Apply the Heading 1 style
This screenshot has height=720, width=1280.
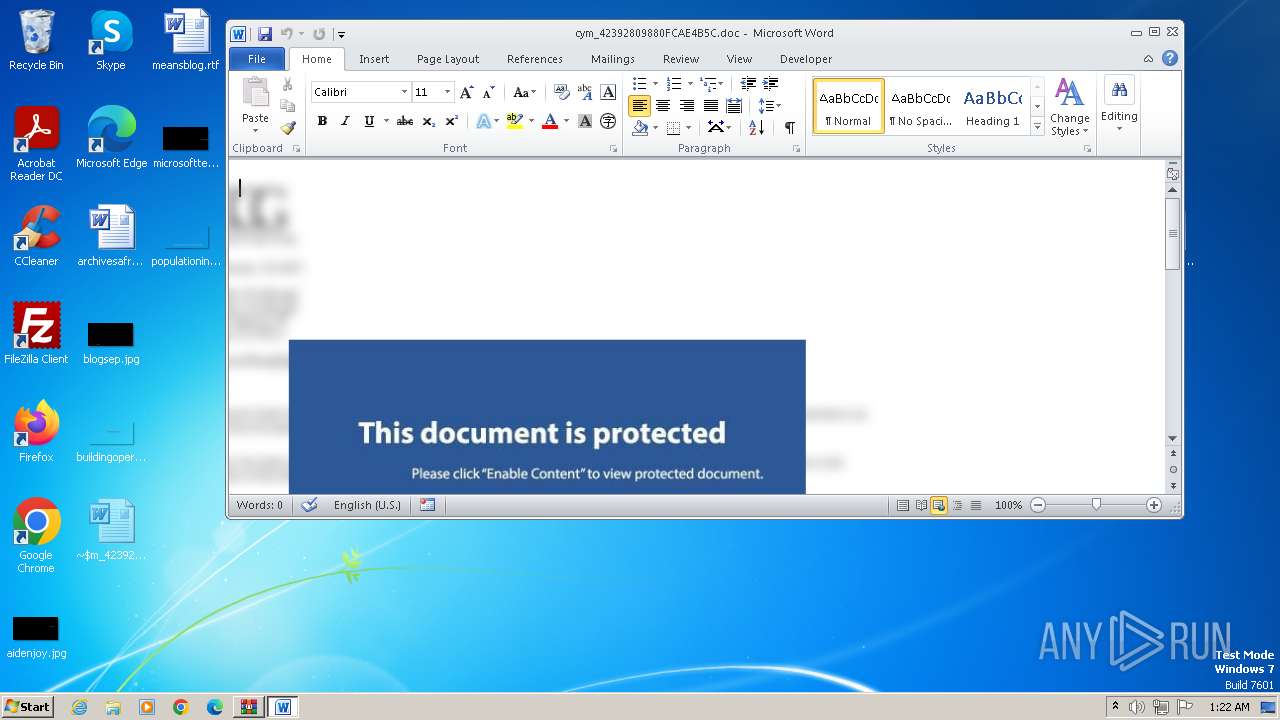tap(992, 106)
